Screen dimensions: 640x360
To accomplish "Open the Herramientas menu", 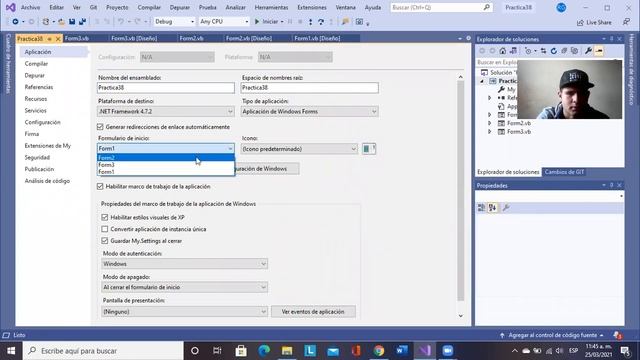I will point(271,7).
